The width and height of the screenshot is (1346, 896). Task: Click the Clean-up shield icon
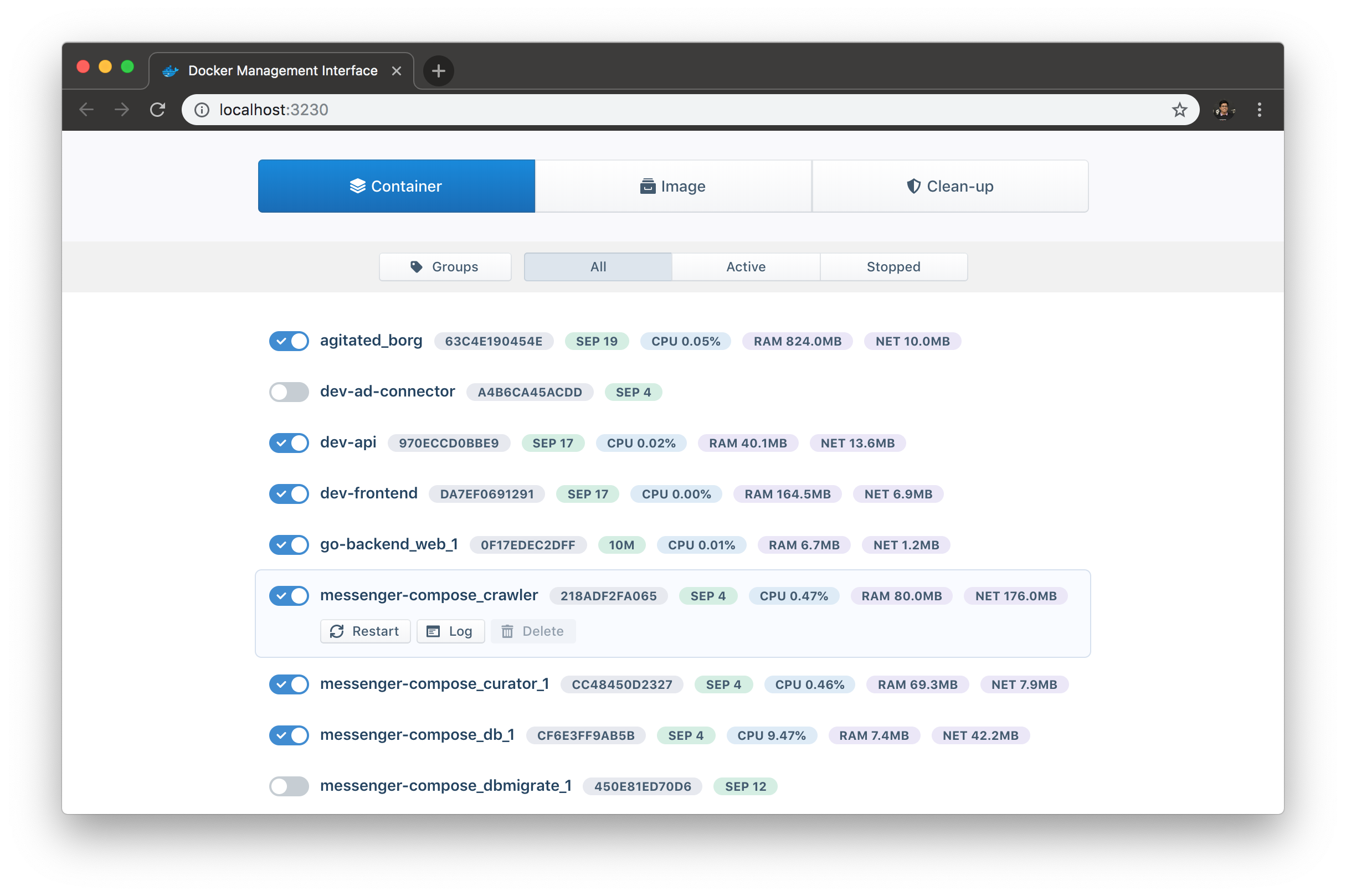pos(913,186)
